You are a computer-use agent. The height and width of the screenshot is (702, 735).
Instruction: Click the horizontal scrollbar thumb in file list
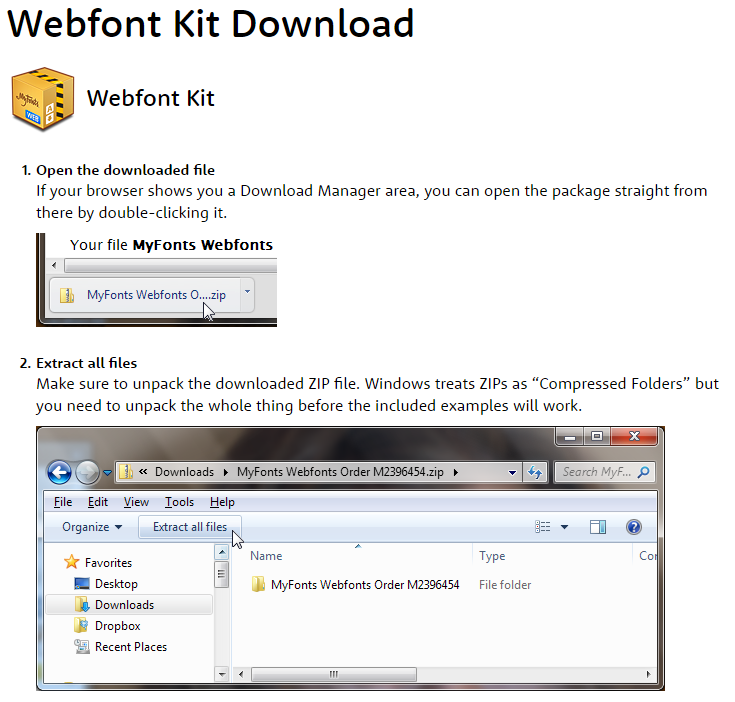tap(334, 674)
